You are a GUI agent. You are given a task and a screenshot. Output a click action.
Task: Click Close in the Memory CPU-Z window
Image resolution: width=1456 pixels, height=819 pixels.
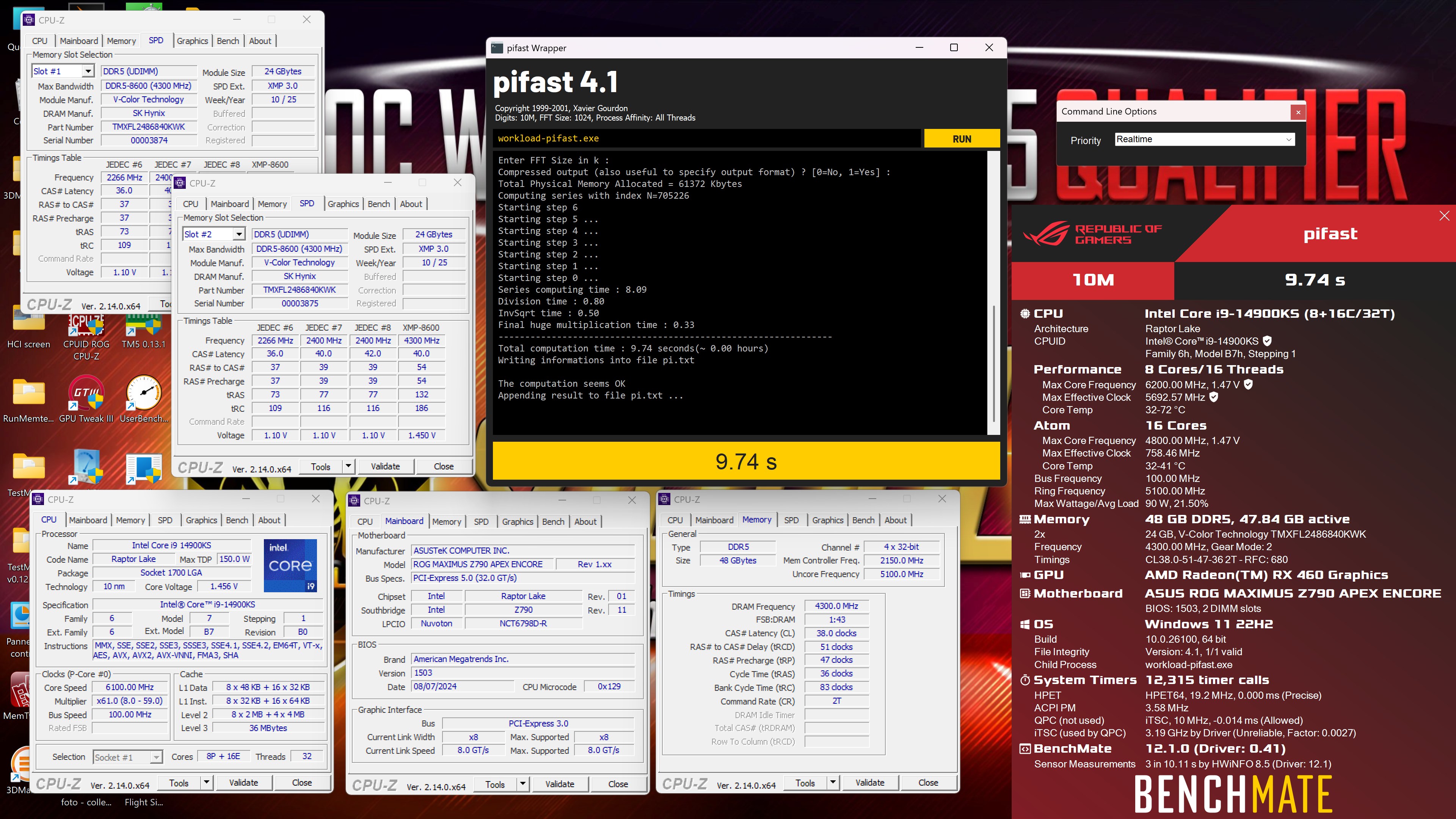point(928,783)
